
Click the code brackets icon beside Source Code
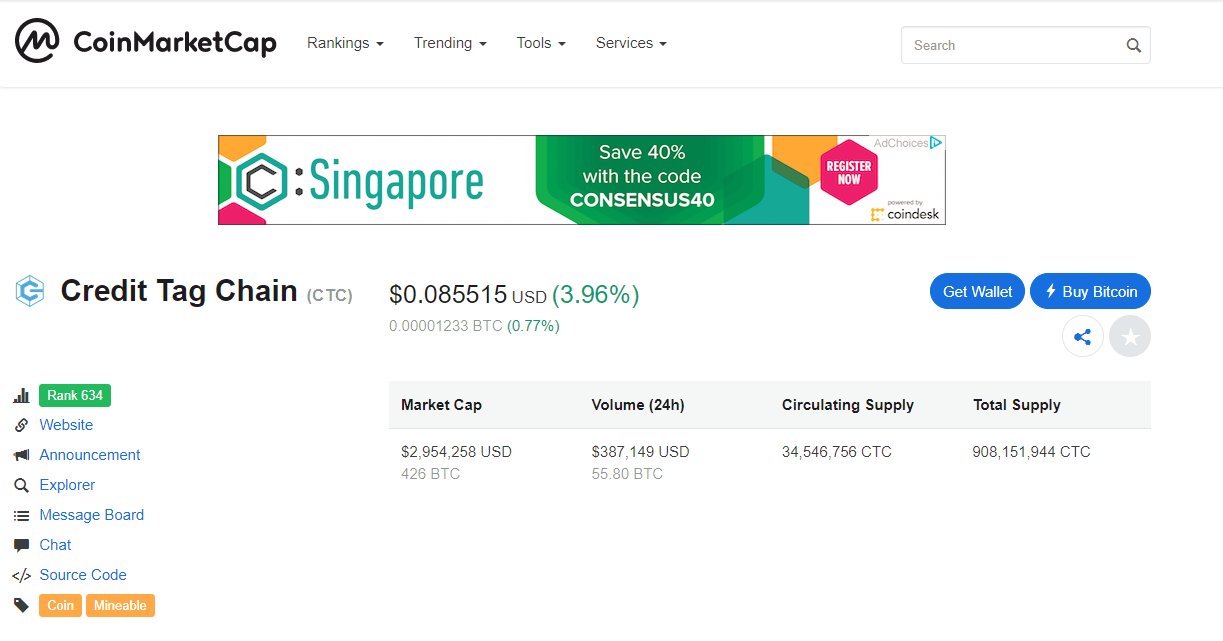click(x=21, y=575)
